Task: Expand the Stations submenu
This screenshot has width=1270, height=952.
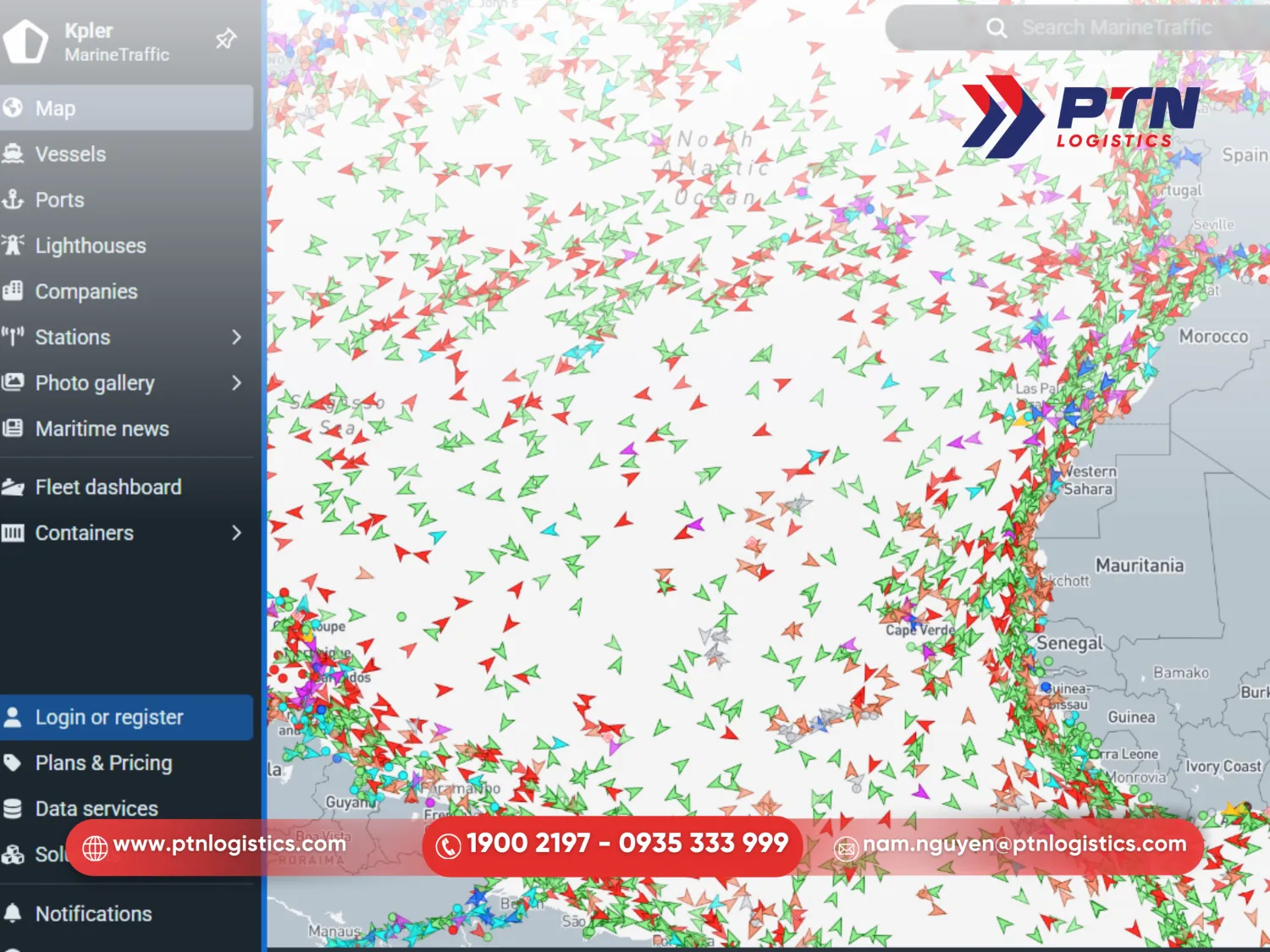Action: [x=235, y=337]
